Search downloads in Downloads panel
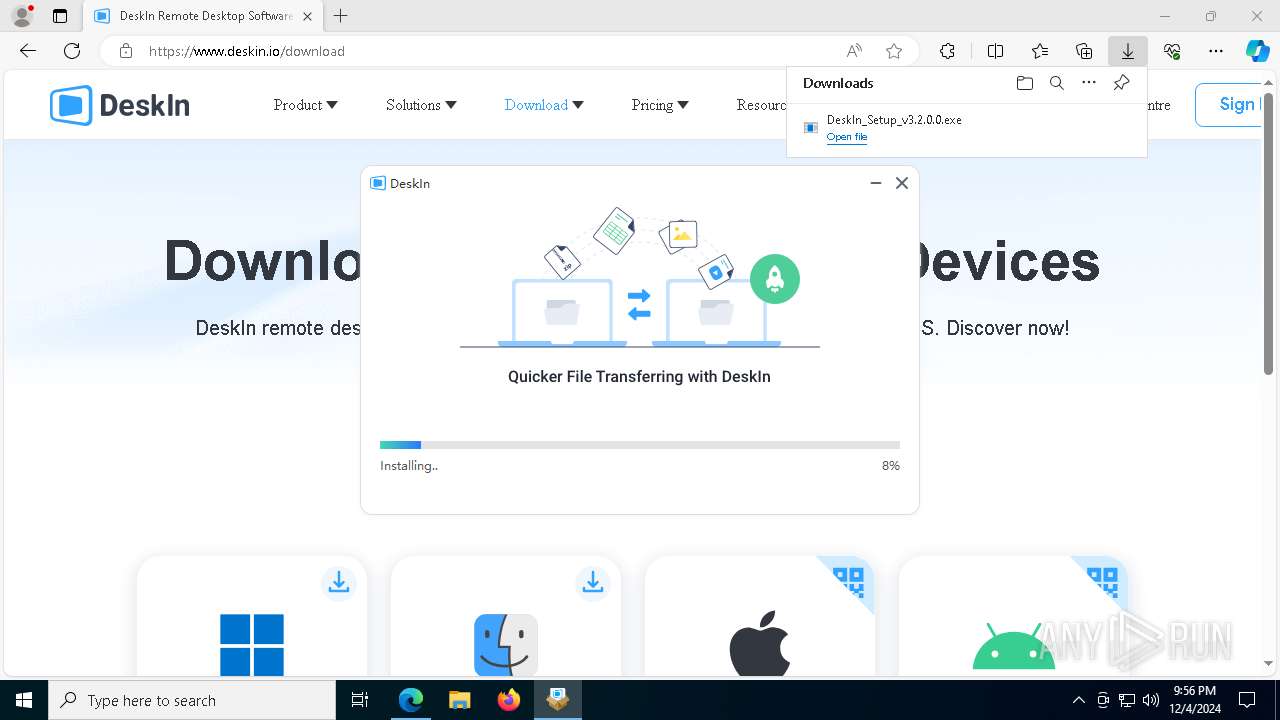1280x720 pixels. click(x=1056, y=83)
